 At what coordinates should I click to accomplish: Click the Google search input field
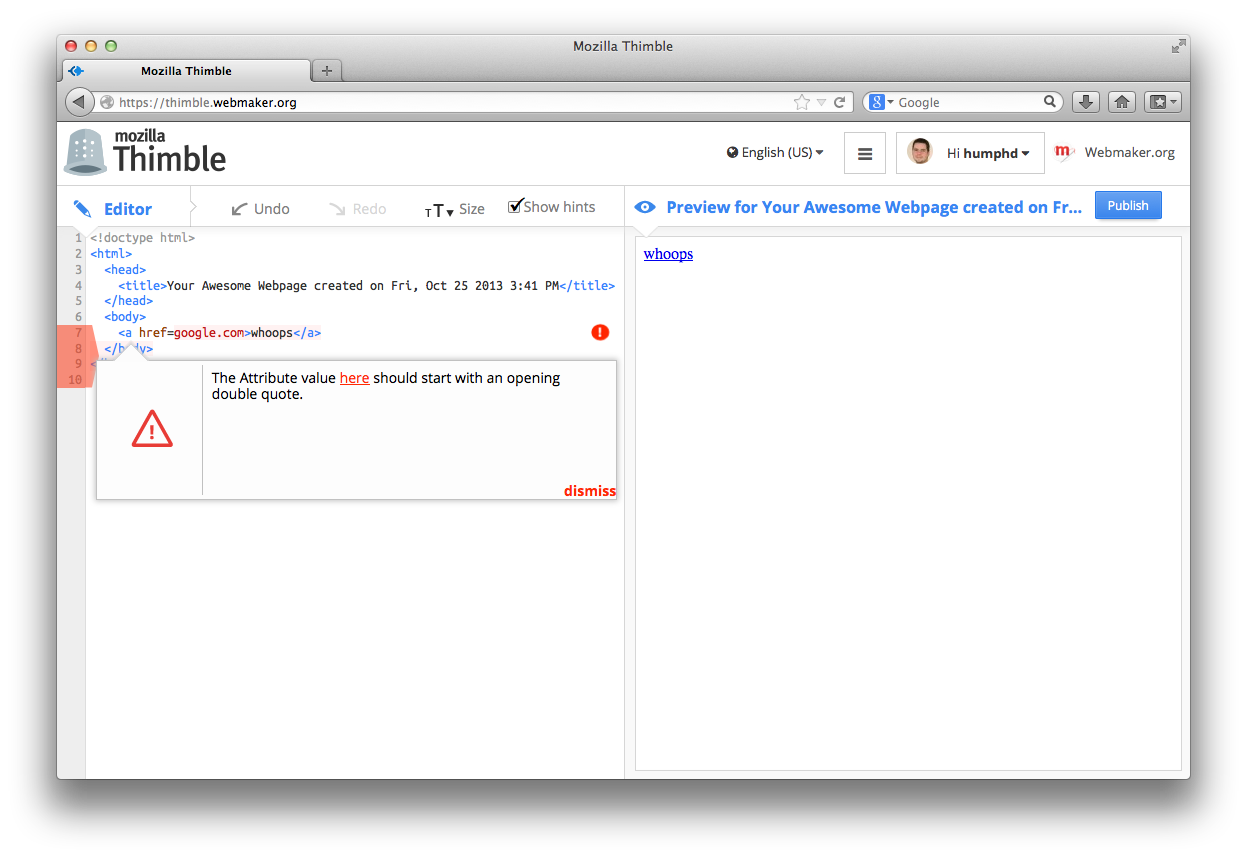coord(968,102)
